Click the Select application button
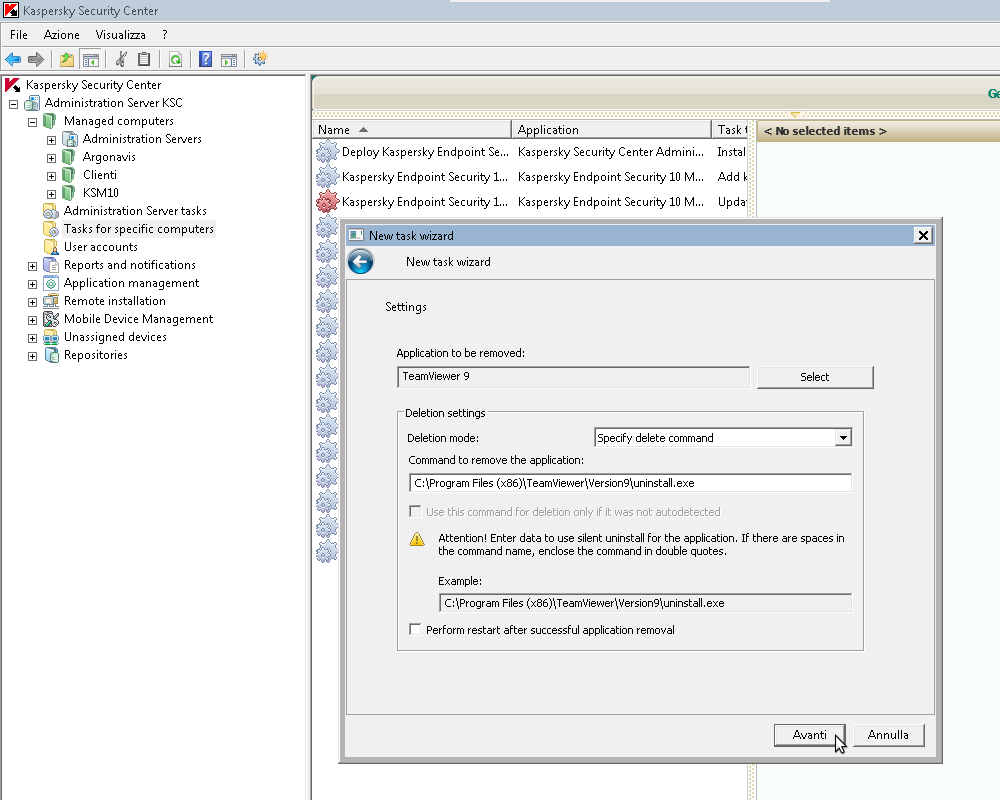The image size is (1000, 800). tap(814, 377)
